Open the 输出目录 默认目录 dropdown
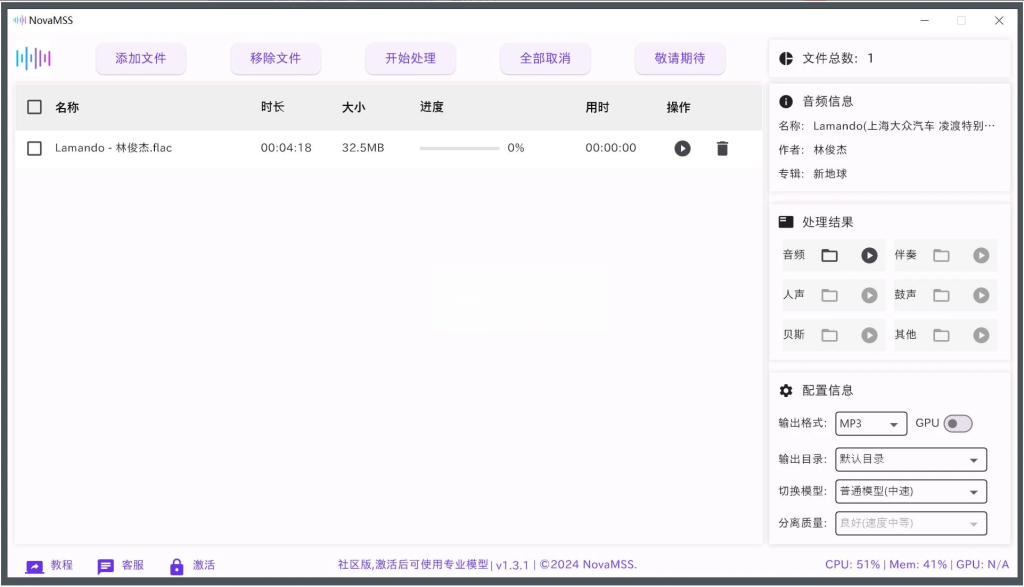This screenshot has width=1024, height=587. coord(911,459)
